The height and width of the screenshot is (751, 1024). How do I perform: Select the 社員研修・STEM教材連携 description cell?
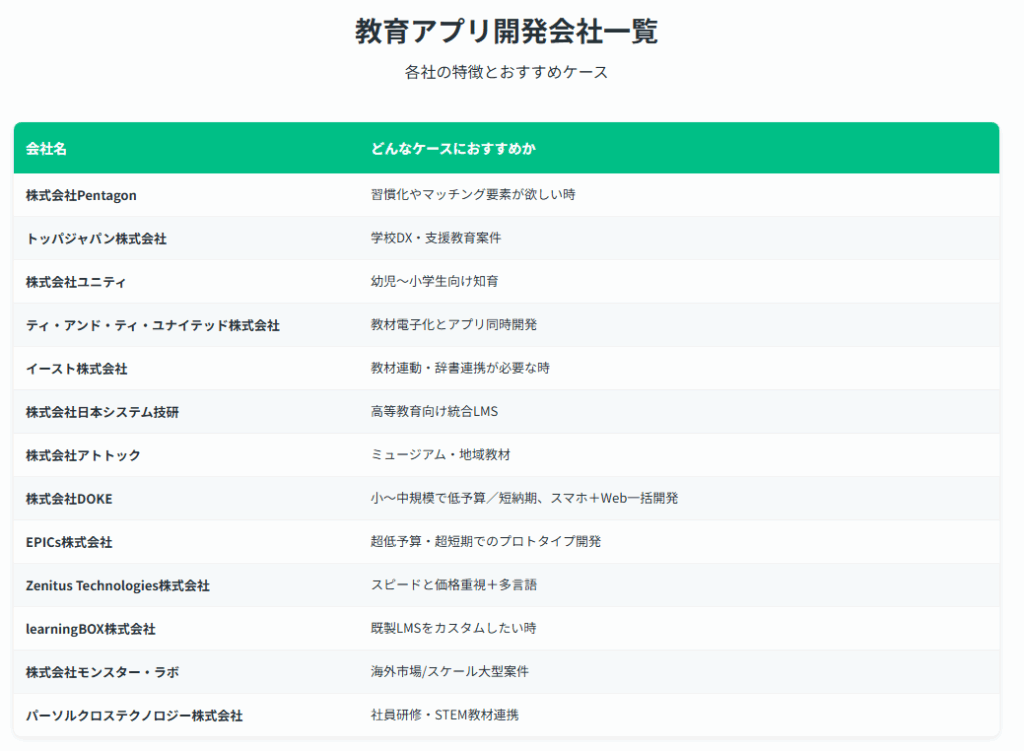[444, 715]
